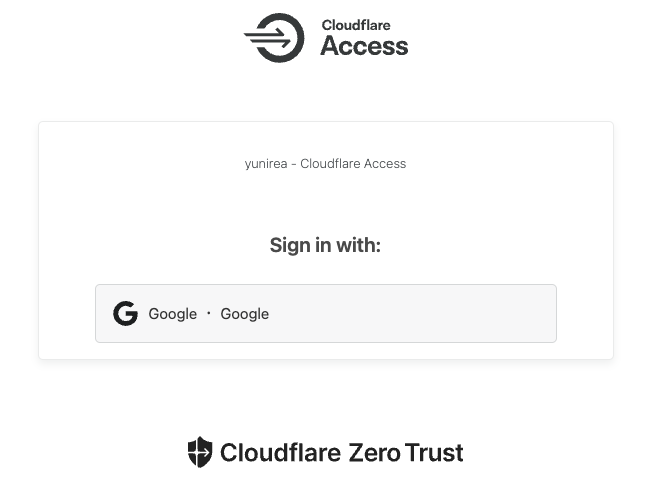The width and height of the screenshot is (650, 495).
Task: Click the dot separator between Google labels
Action: (208, 314)
